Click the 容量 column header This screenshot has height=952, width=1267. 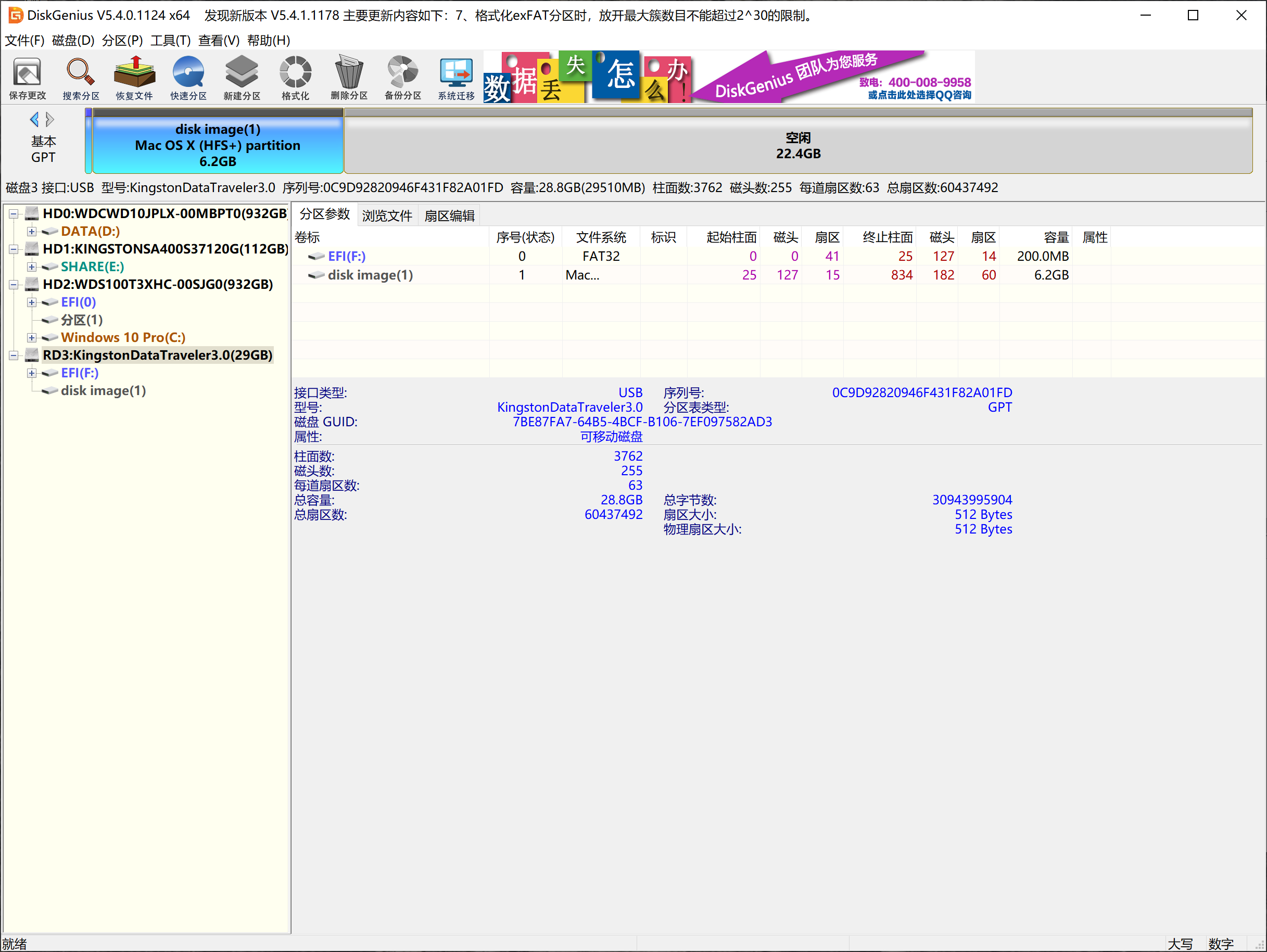[1036, 237]
